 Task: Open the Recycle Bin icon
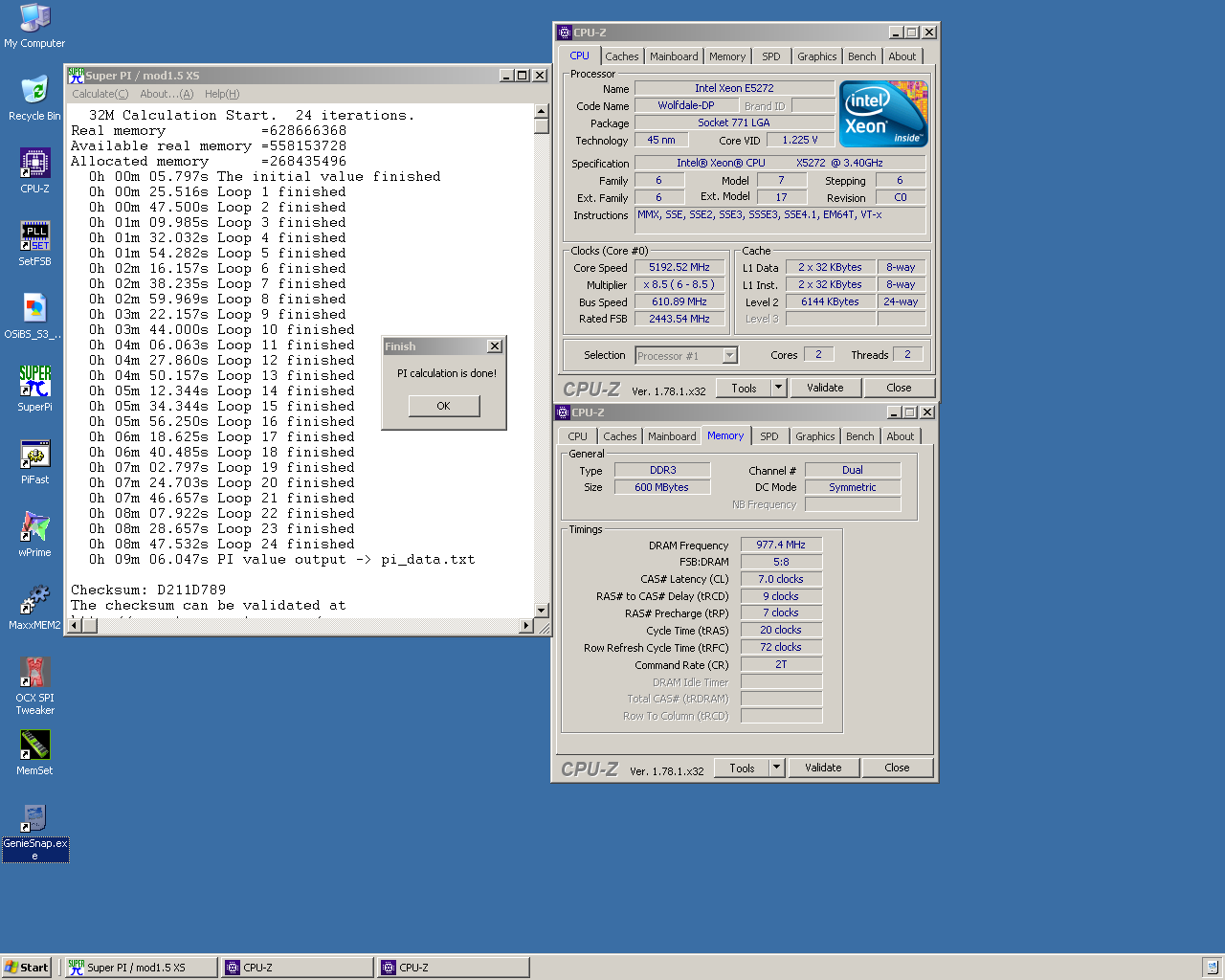[x=34, y=98]
